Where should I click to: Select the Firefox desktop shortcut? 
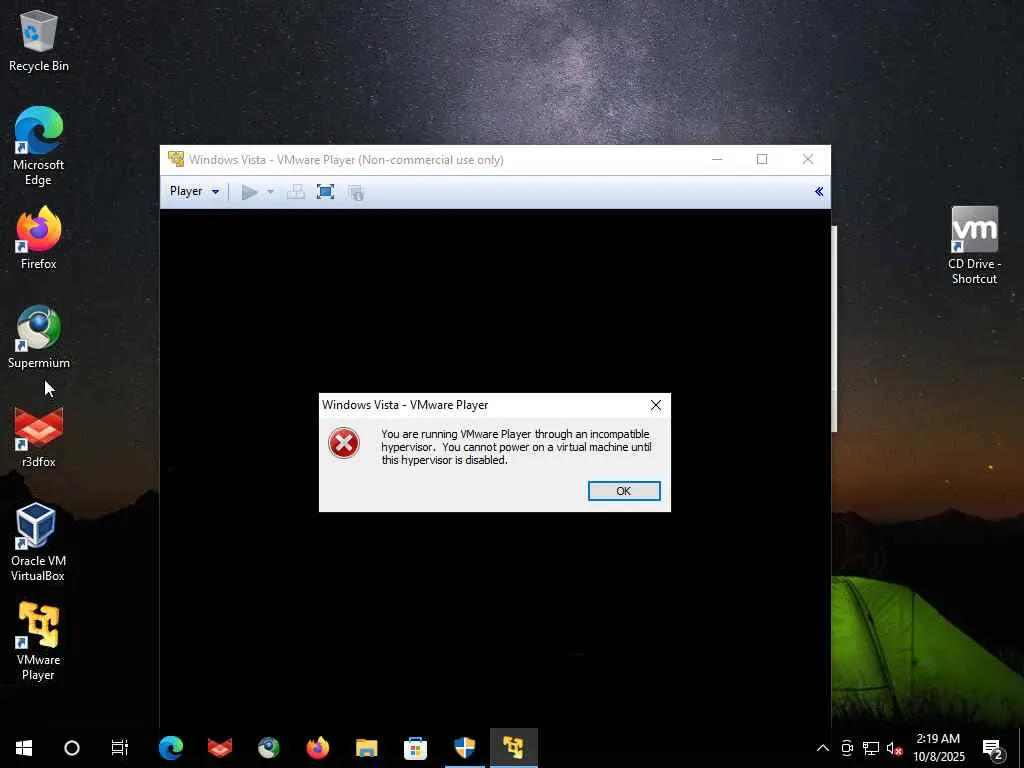pos(39,238)
